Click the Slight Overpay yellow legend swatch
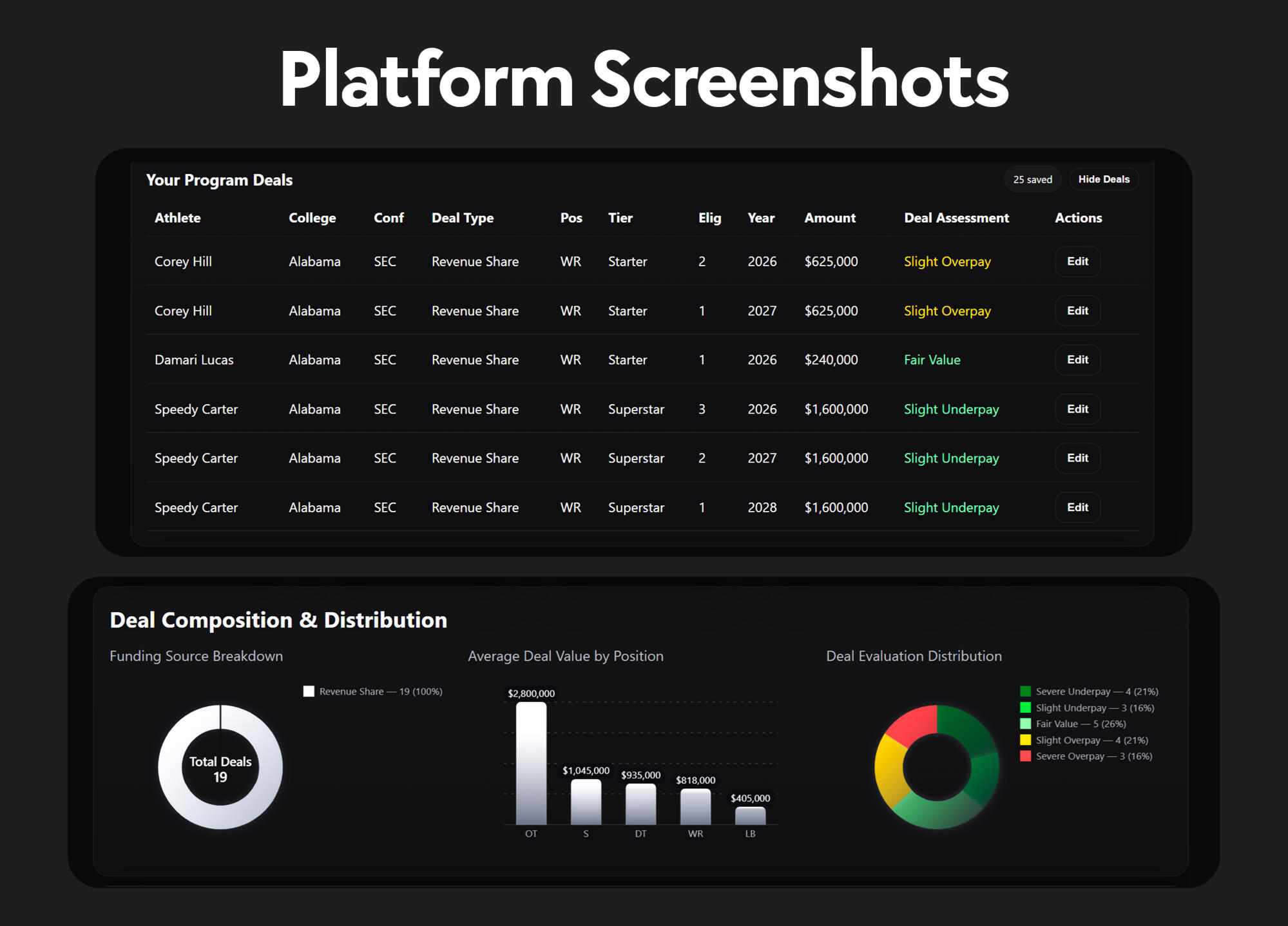The image size is (1288, 926). (1025, 740)
